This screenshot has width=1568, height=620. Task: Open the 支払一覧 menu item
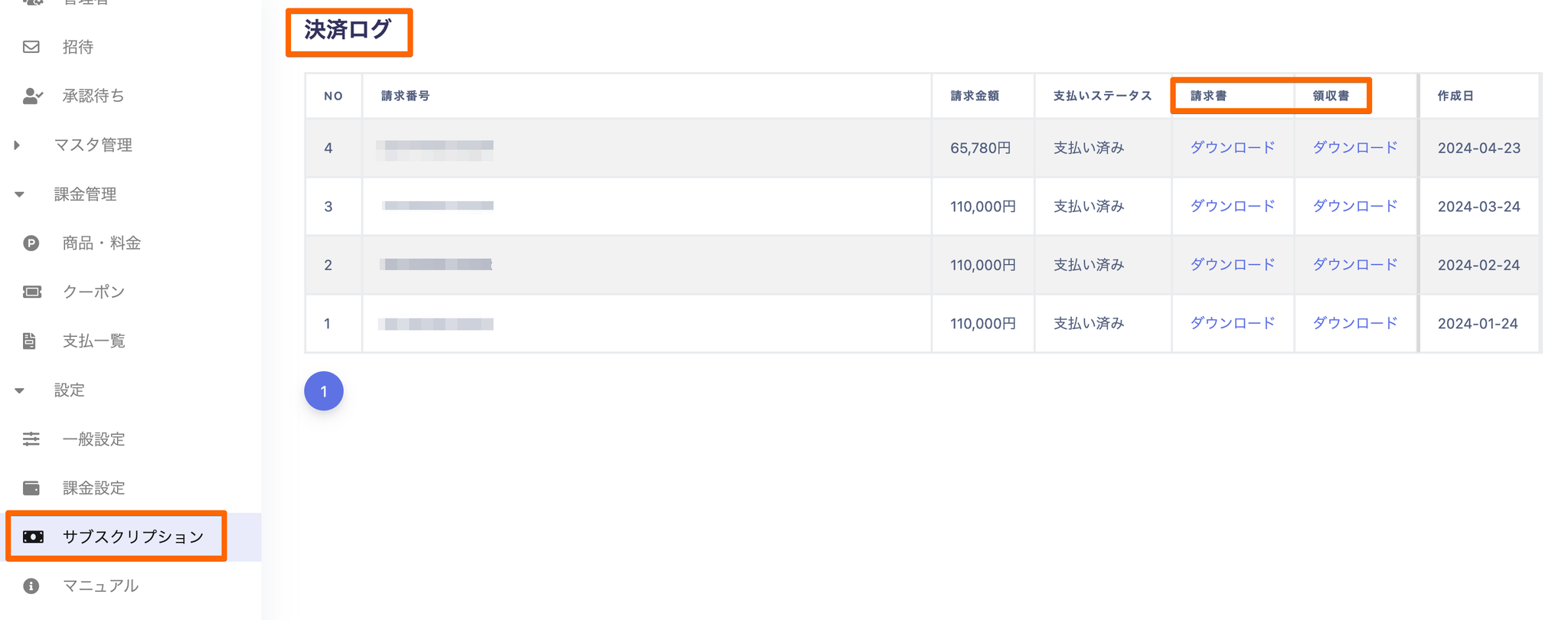coord(93,341)
